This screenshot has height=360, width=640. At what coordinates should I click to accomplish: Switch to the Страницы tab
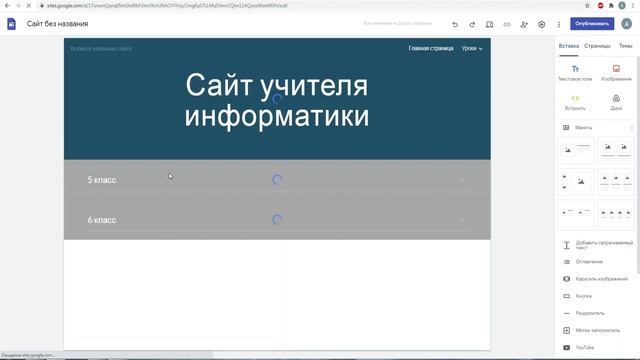[x=597, y=46]
